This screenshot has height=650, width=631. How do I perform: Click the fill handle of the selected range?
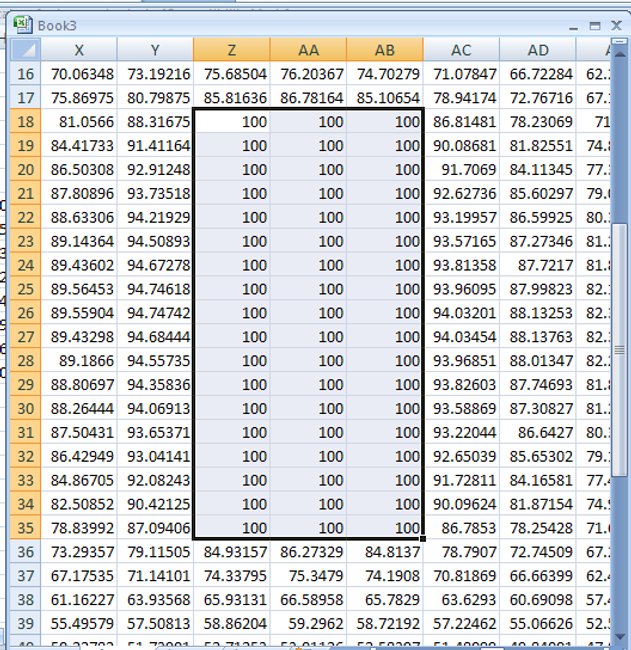coord(424,538)
